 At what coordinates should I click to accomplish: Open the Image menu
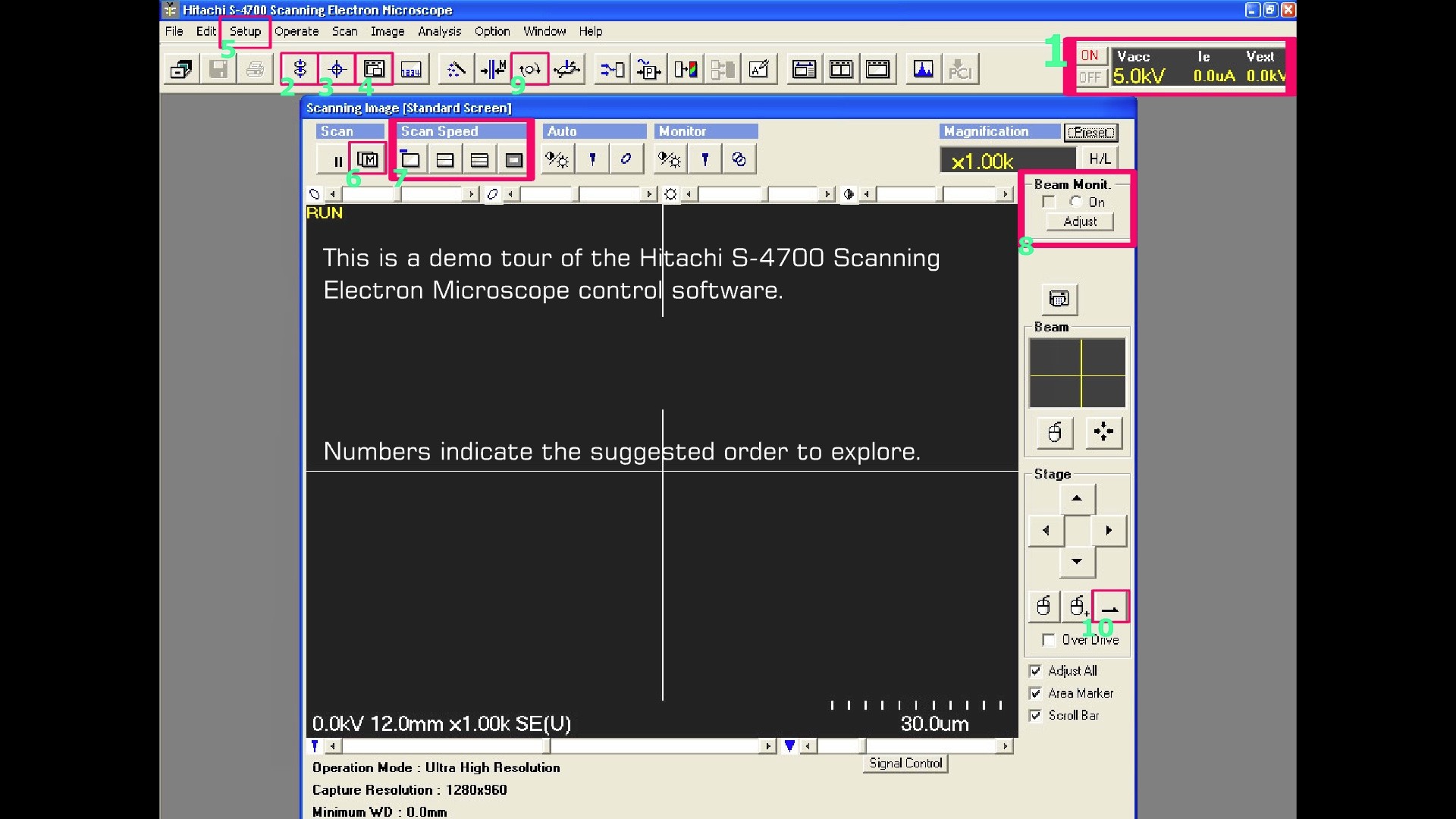point(388,31)
